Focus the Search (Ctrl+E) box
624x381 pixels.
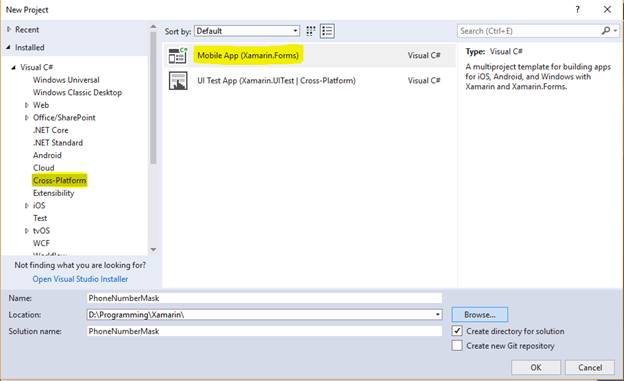point(529,31)
